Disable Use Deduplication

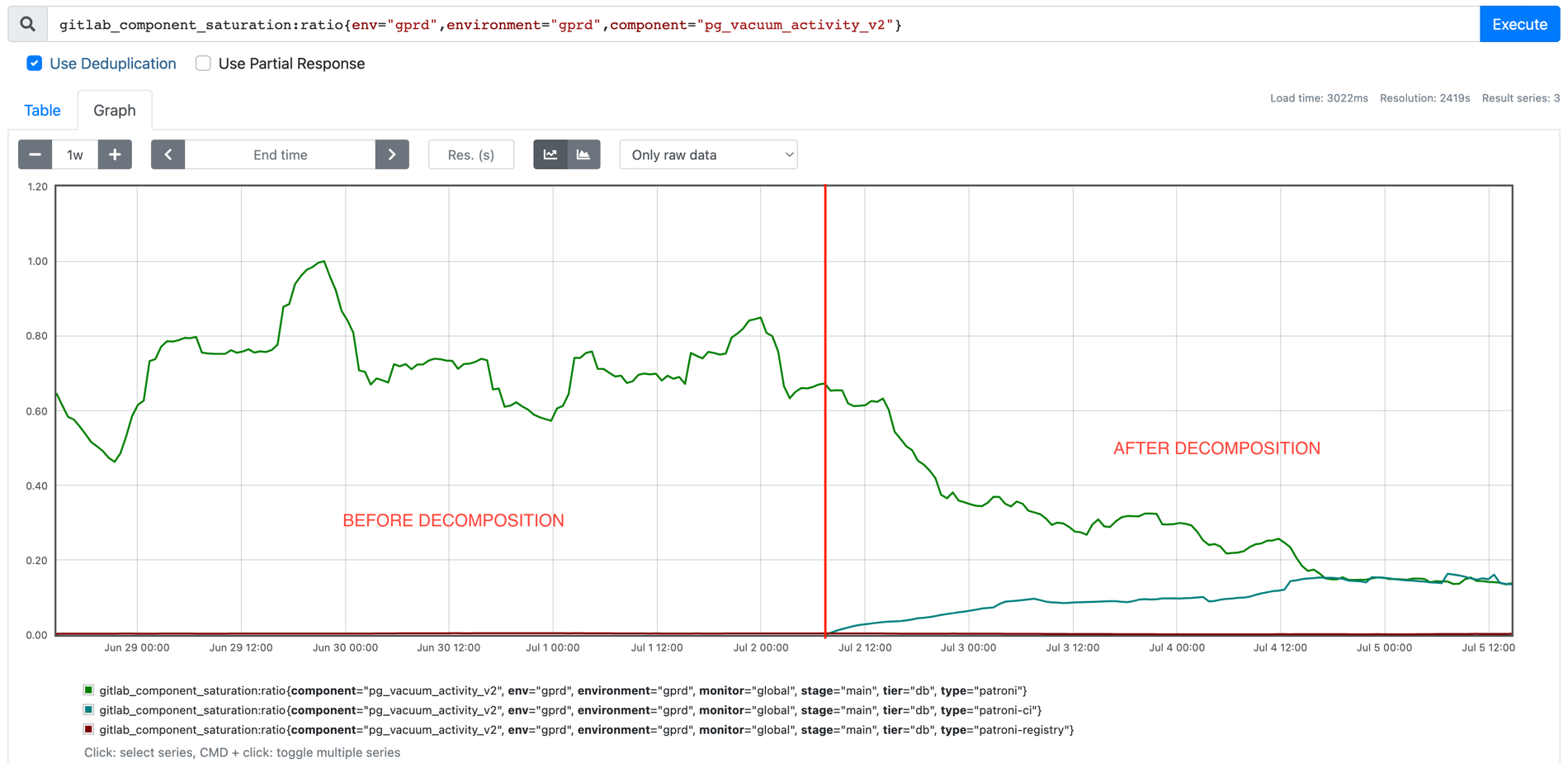point(34,63)
